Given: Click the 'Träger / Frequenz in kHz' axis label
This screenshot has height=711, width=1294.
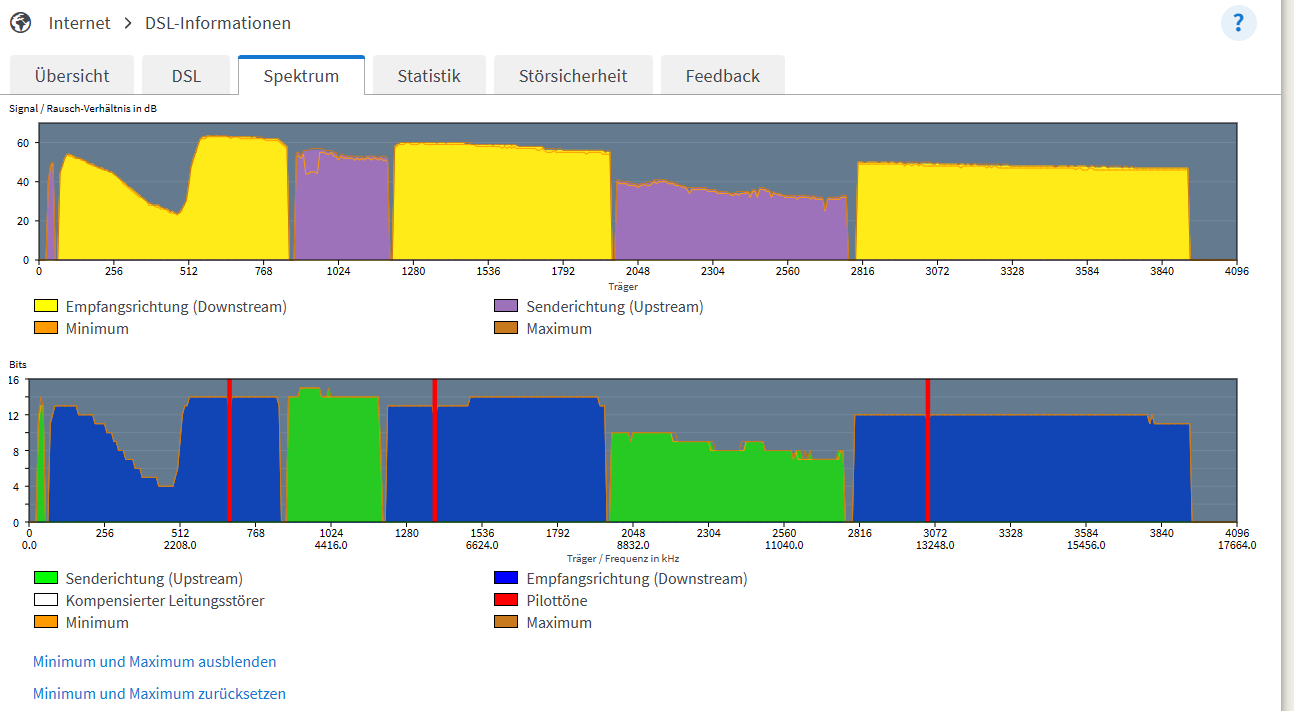Looking at the screenshot, I should click(x=623, y=558).
